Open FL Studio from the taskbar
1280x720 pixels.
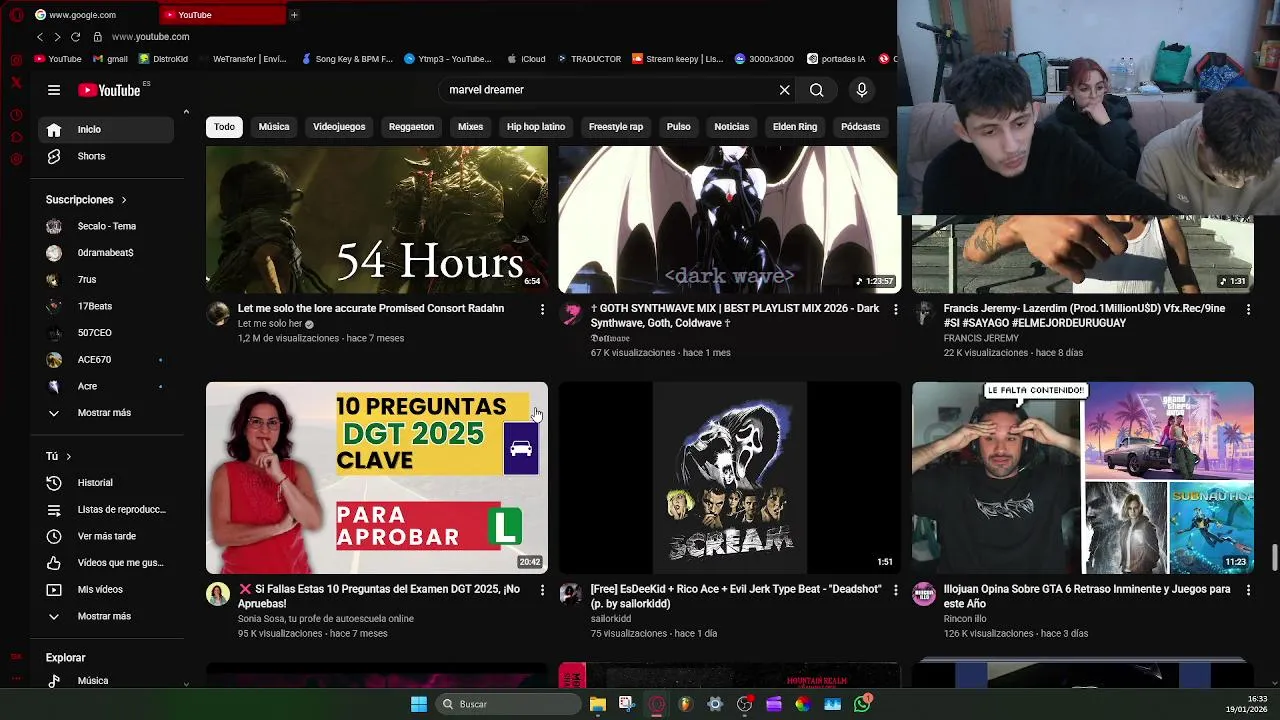pos(685,704)
